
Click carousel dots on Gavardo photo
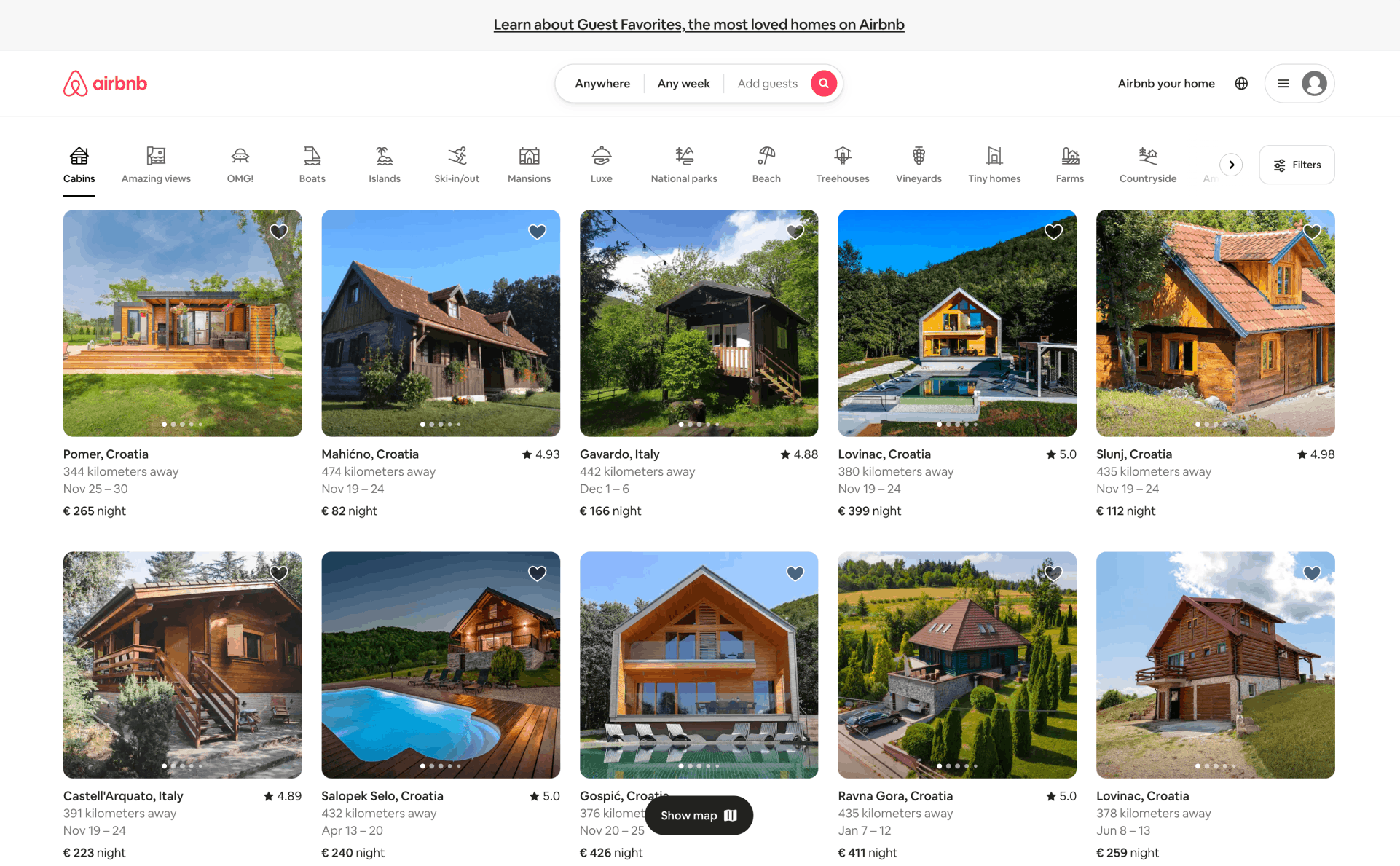click(x=699, y=424)
